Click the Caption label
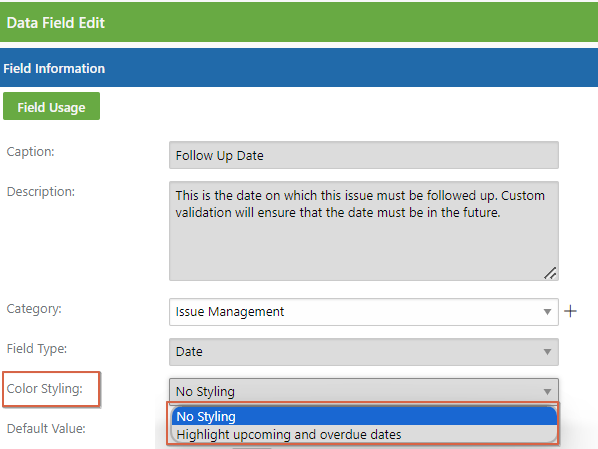 tap(31, 152)
